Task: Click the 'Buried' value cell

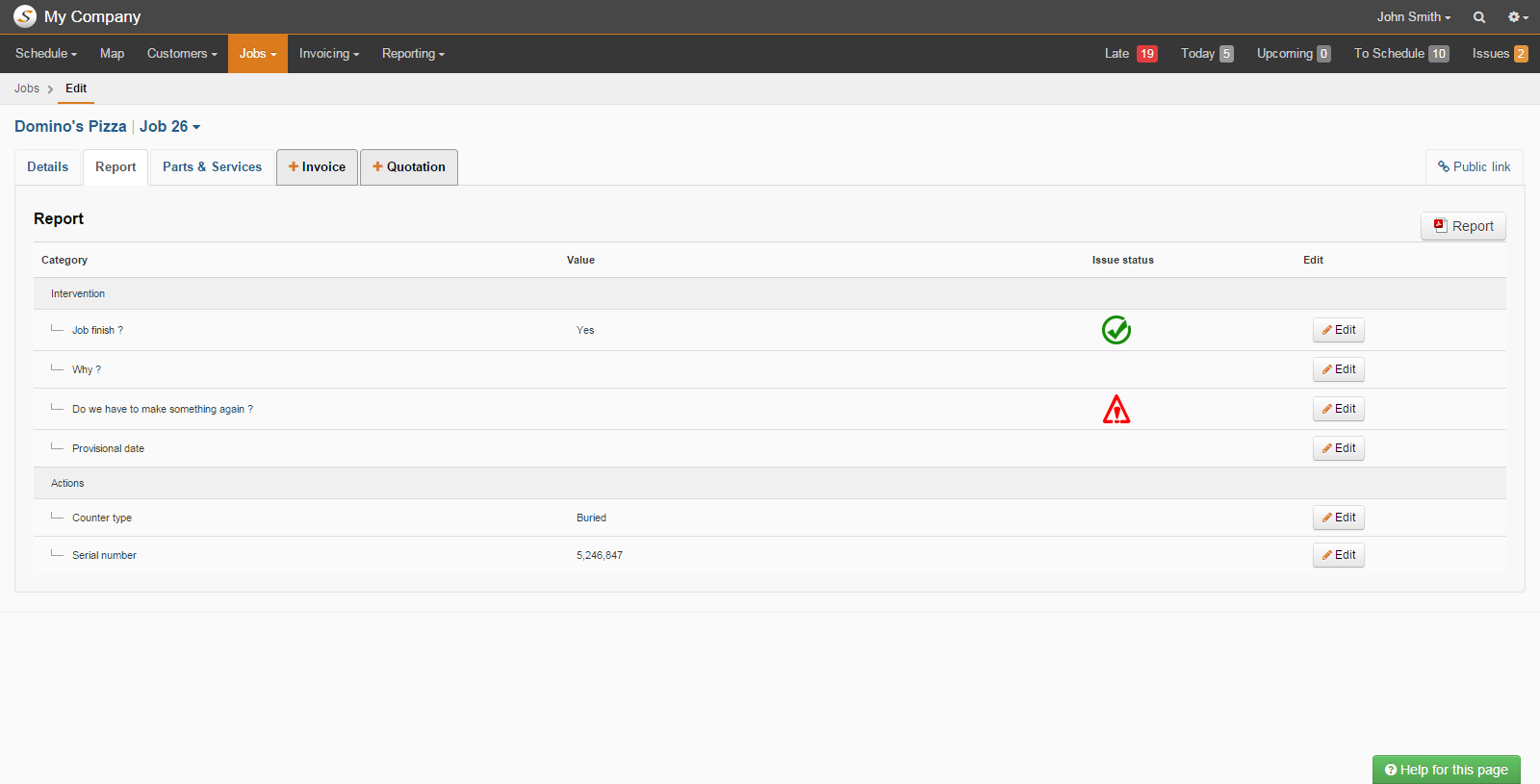Action: click(591, 518)
